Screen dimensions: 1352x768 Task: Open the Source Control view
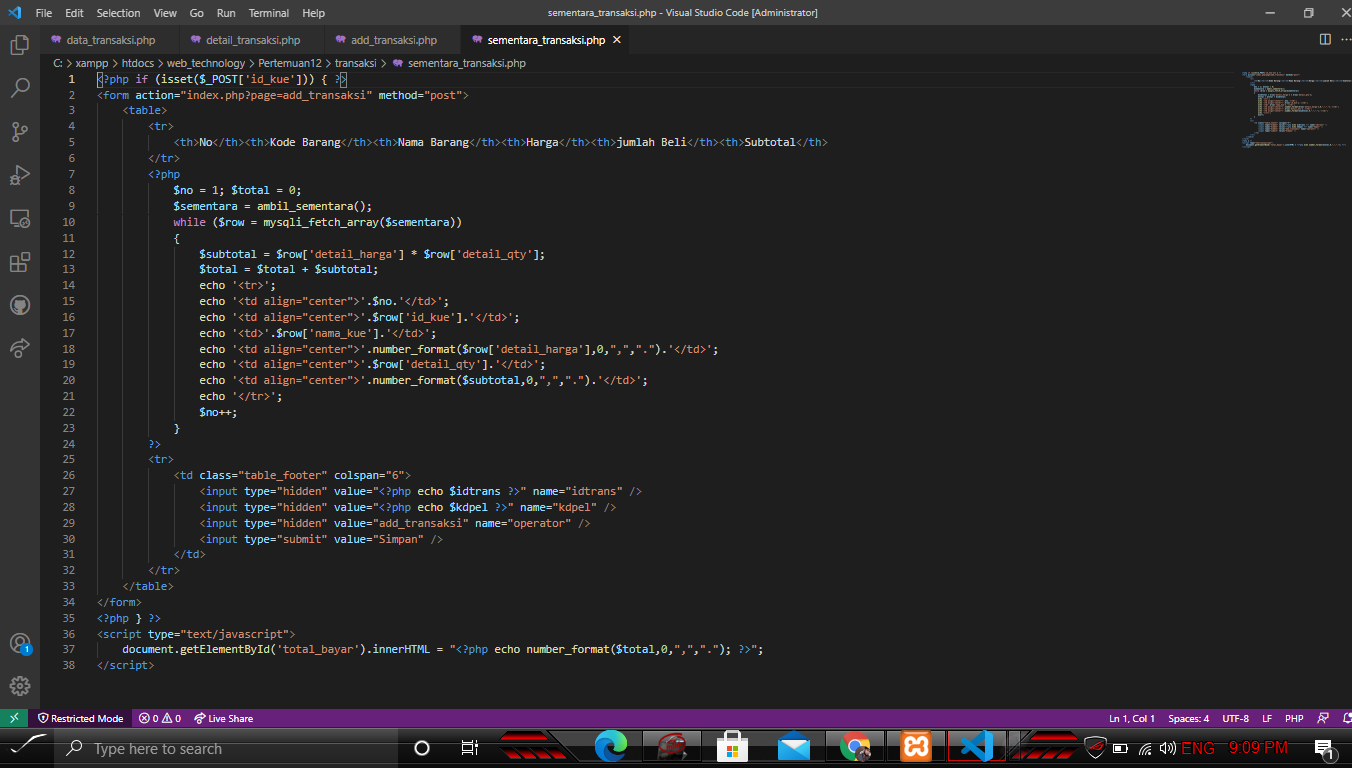[20, 131]
